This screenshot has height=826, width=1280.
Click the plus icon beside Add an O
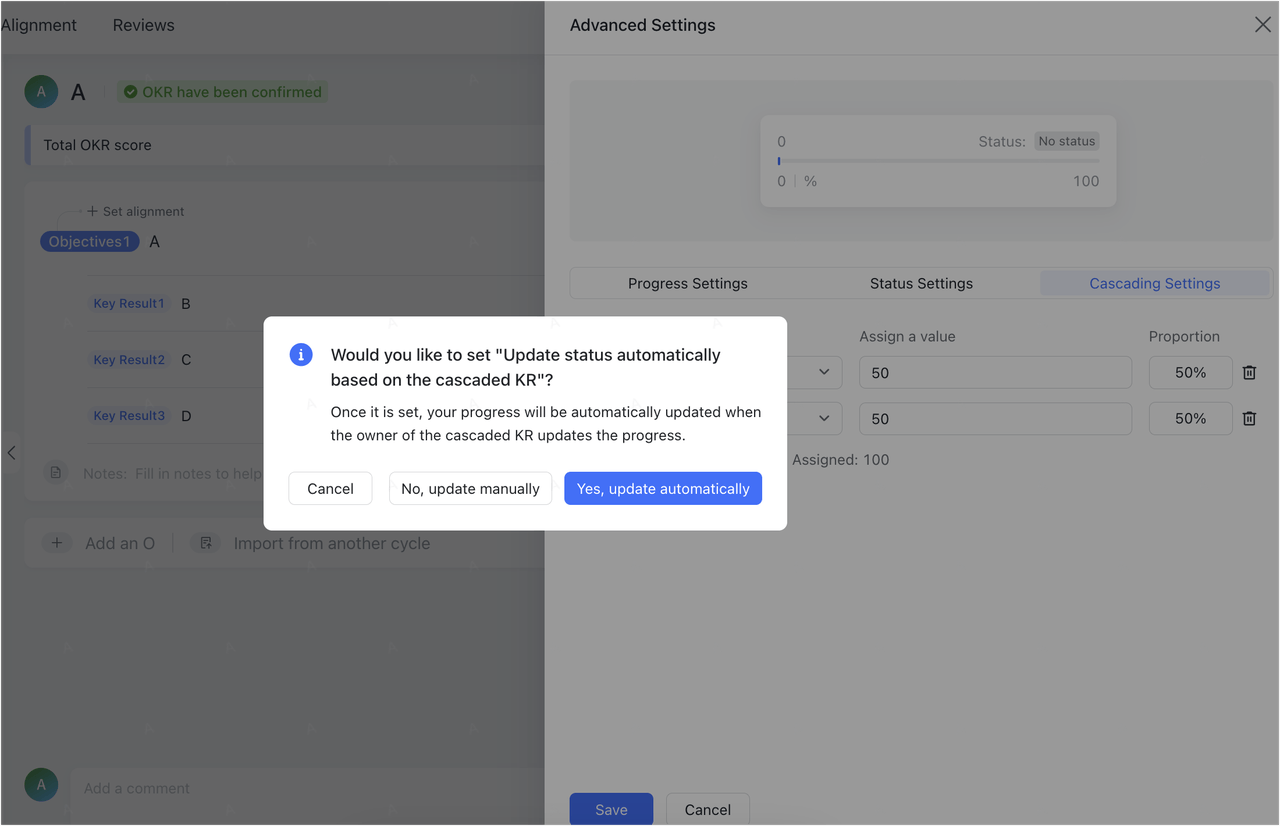(x=57, y=543)
